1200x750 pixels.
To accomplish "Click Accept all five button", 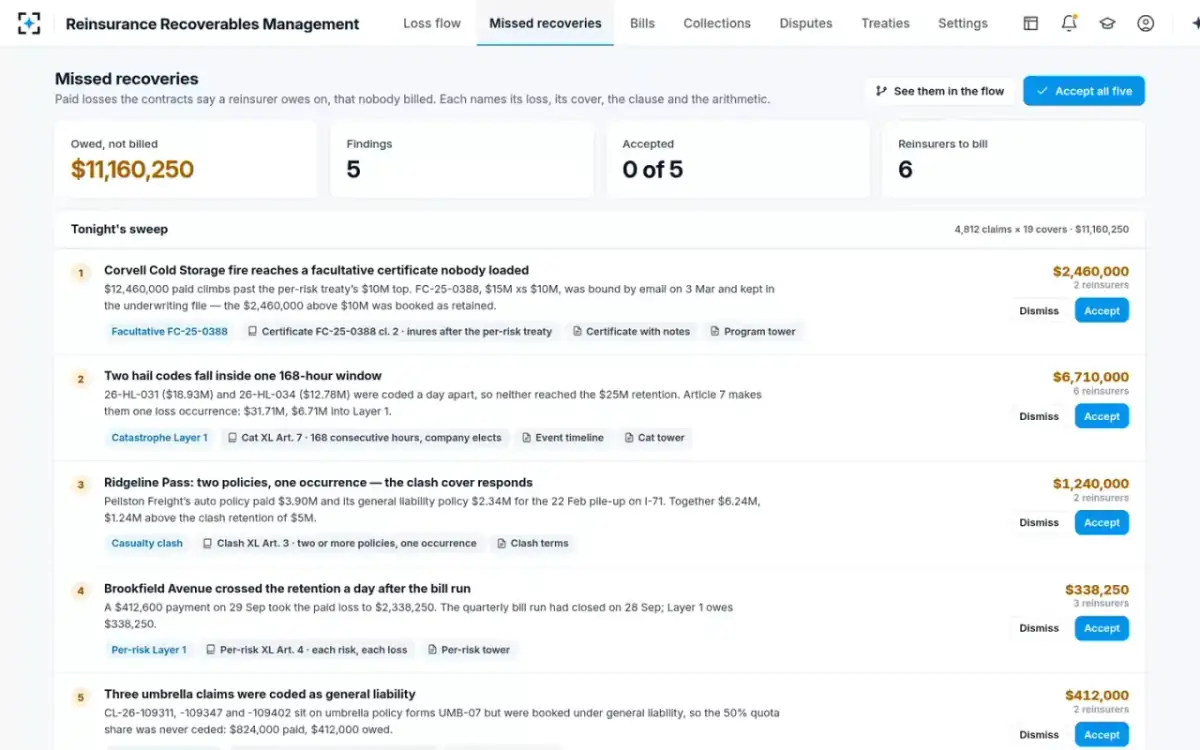I will click(x=1084, y=91).
